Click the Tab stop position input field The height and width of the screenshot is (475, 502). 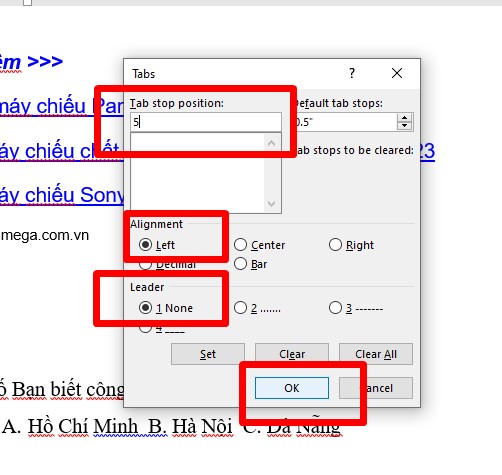[x=206, y=122]
